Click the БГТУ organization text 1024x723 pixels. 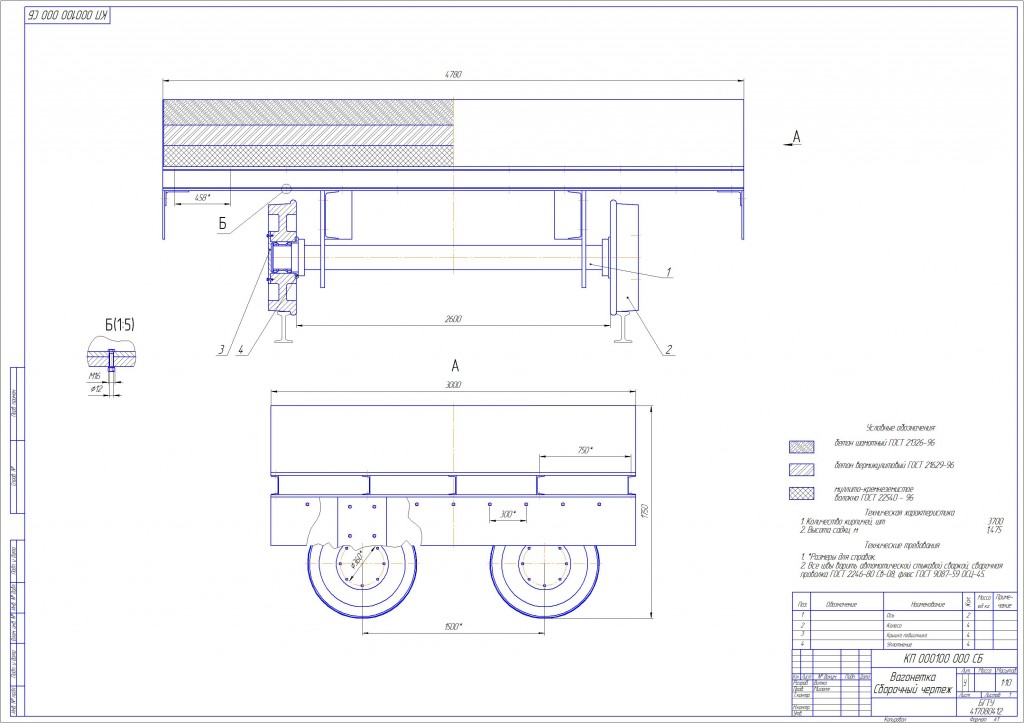pos(985,702)
